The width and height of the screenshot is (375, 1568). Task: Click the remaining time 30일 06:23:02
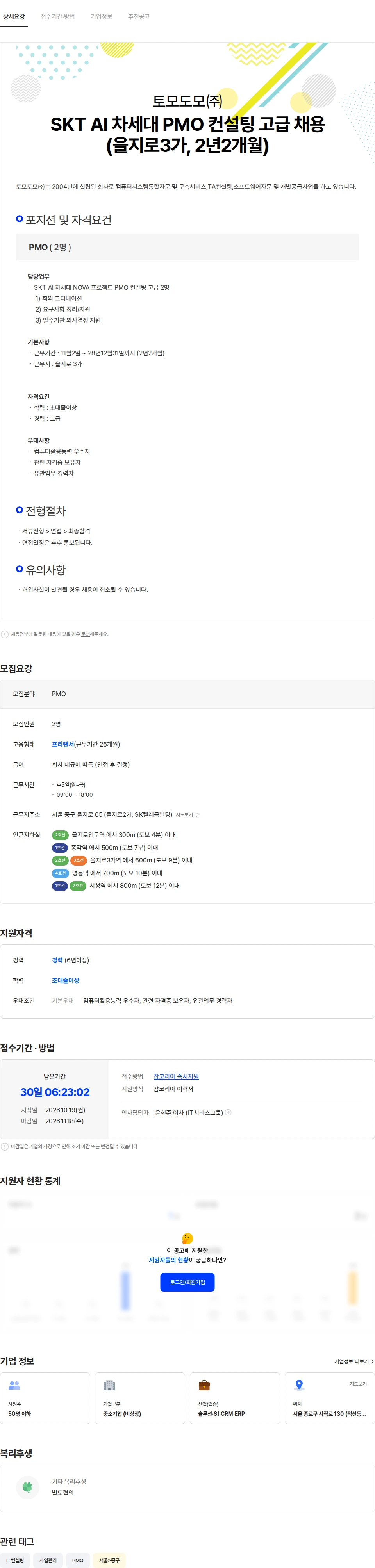tap(55, 1092)
